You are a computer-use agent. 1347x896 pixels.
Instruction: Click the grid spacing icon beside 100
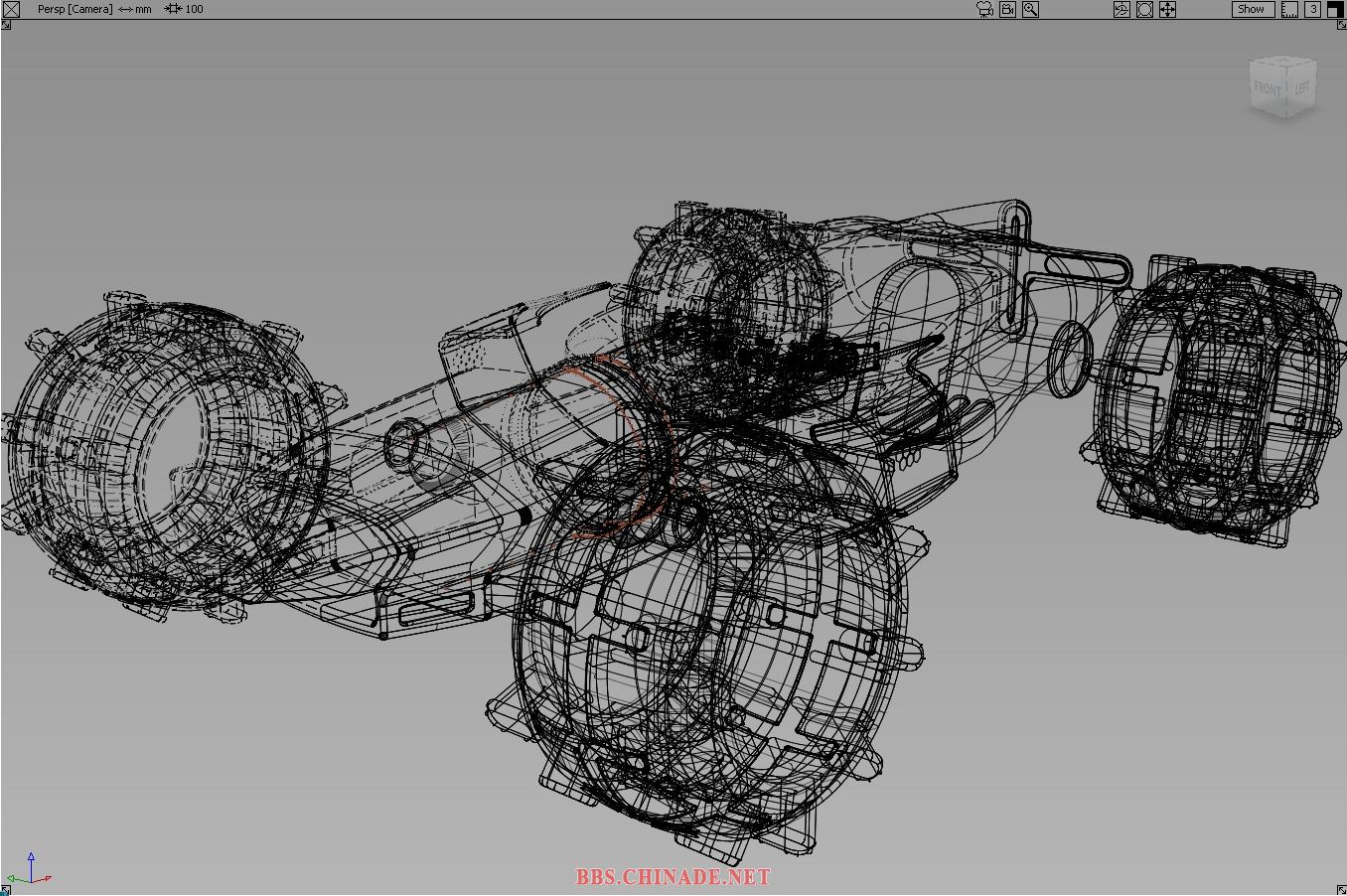(x=173, y=9)
